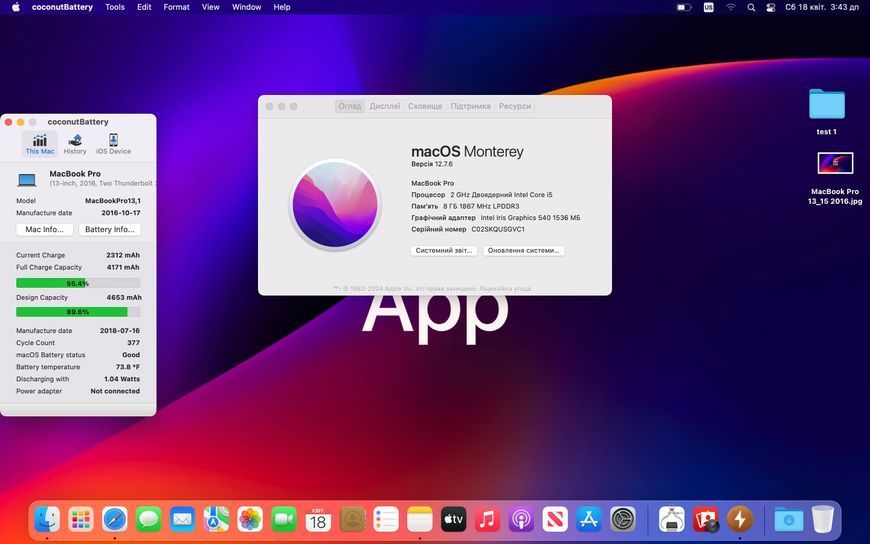
Task: Click the date and time 3:43 дп
Action: click(x=822, y=7)
